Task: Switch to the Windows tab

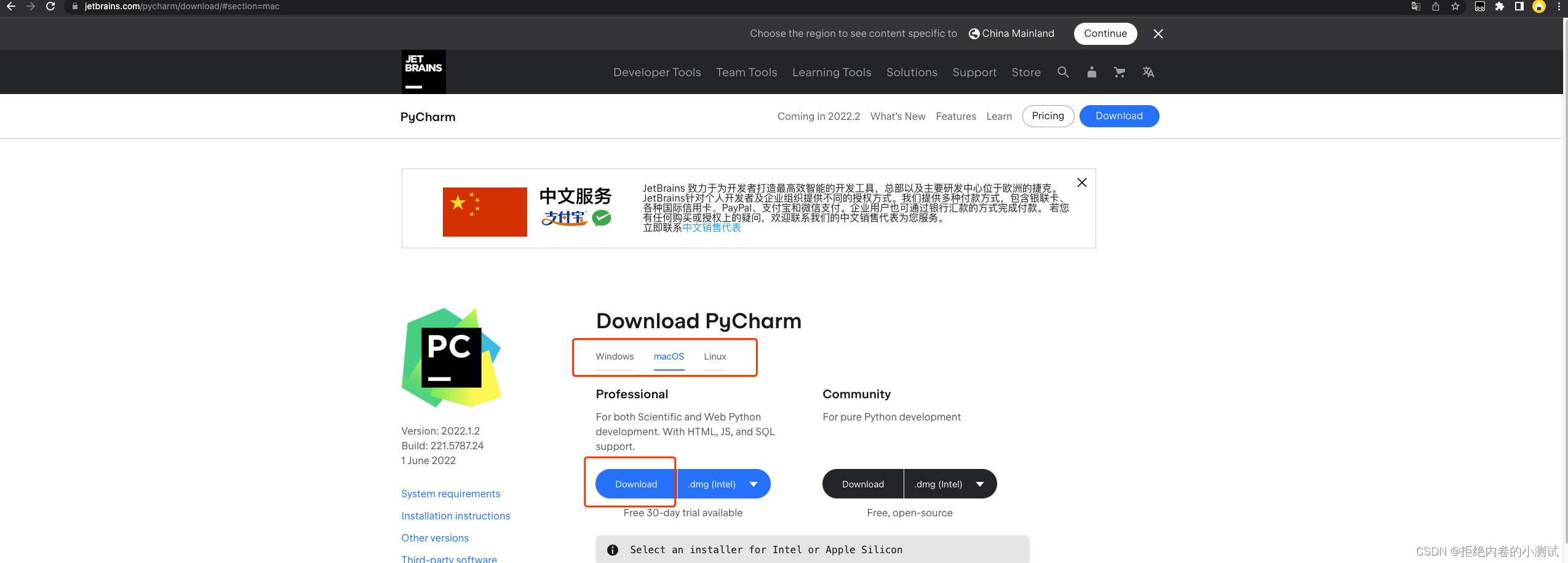Action: tap(615, 357)
